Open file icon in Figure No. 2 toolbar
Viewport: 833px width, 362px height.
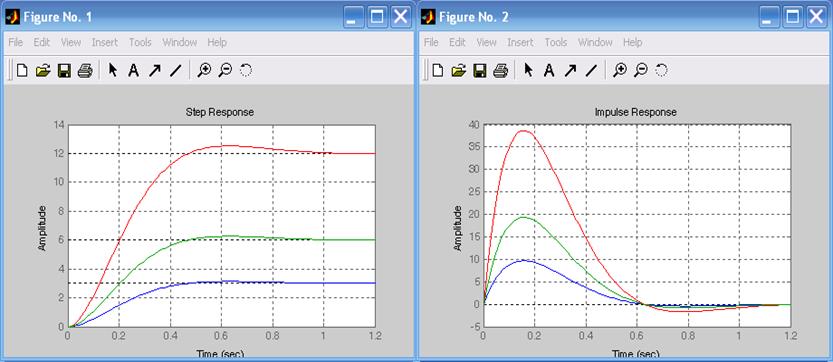[x=458, y=70]
